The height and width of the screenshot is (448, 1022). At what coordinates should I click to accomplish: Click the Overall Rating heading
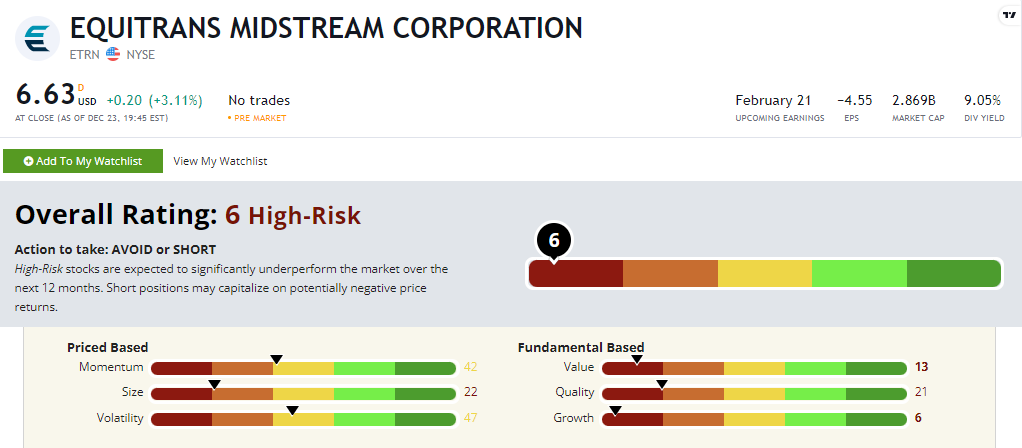(x=116, y=215)
